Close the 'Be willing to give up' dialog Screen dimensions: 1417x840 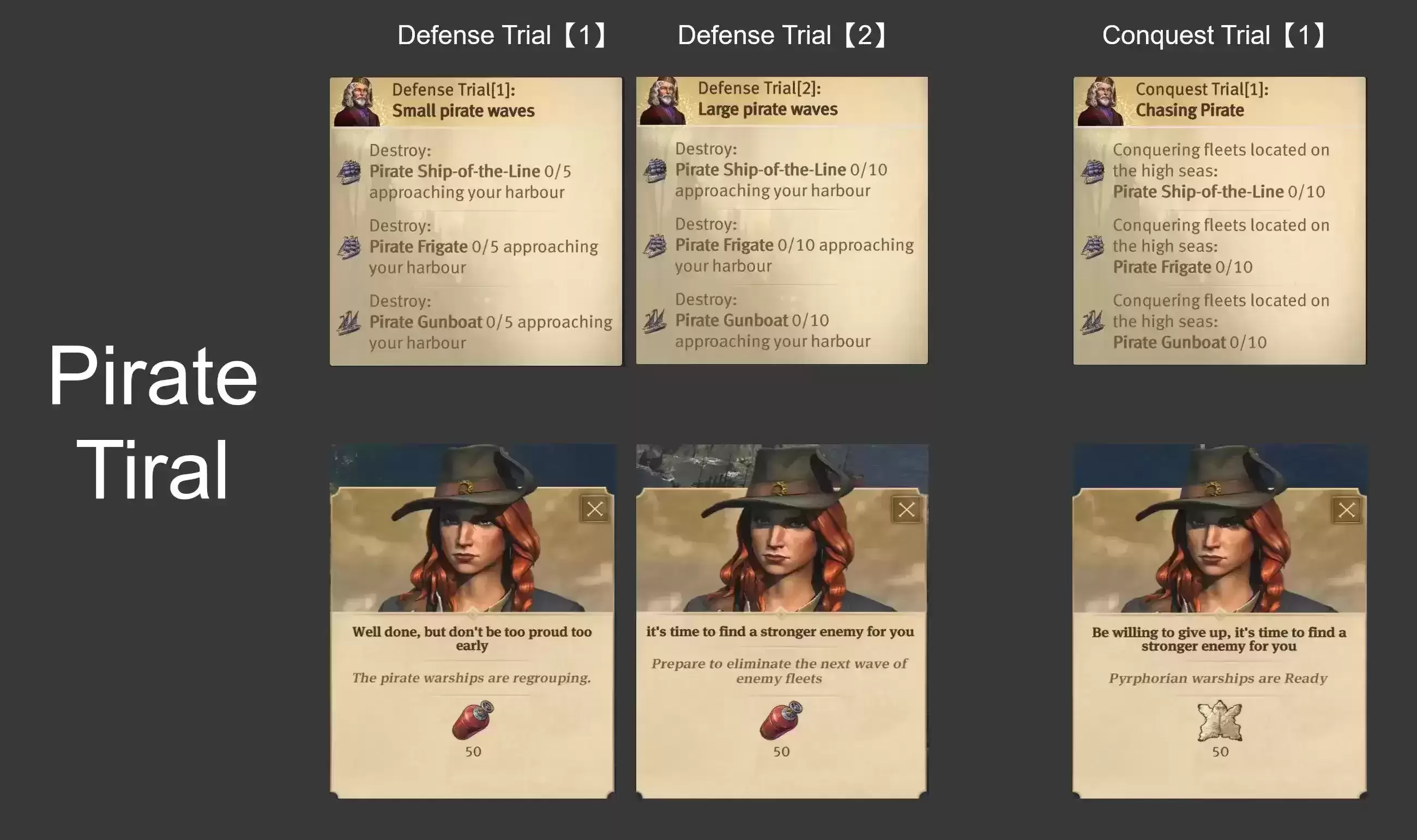[1346, 510]
